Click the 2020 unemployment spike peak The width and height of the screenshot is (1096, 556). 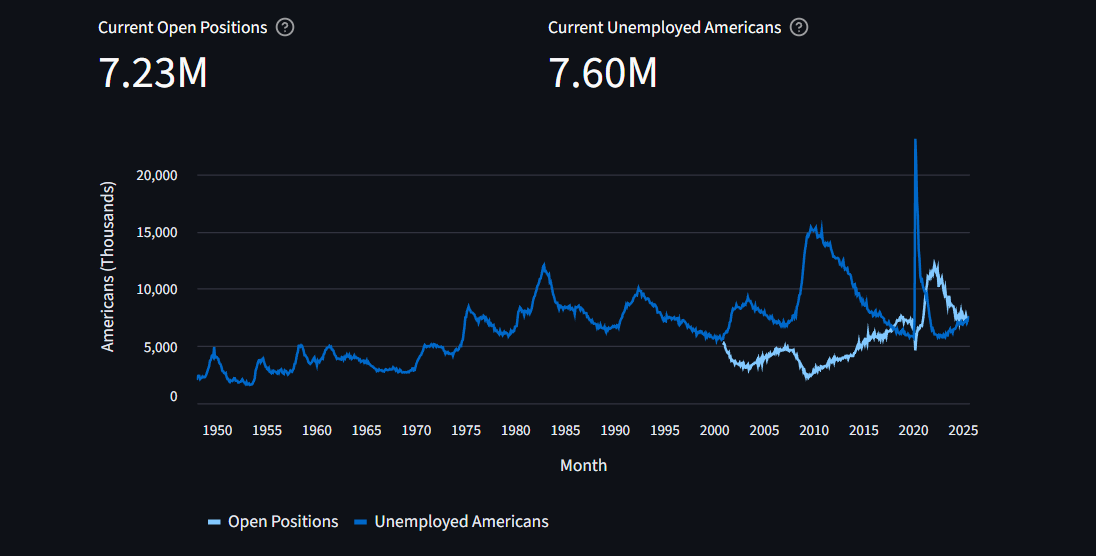pyautogui.click(x=915, y=141)
